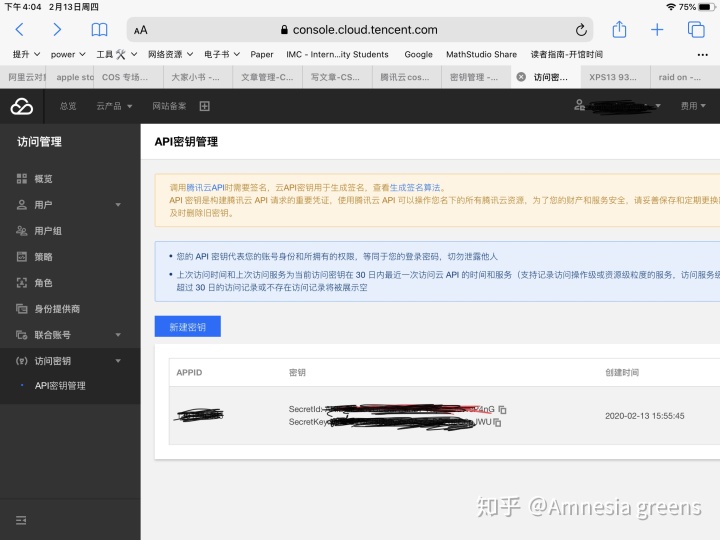This screenshot has height=540, width=720.
Task: Open the 电子书 bookmarks folder dropdown
Action: [222, 54]
